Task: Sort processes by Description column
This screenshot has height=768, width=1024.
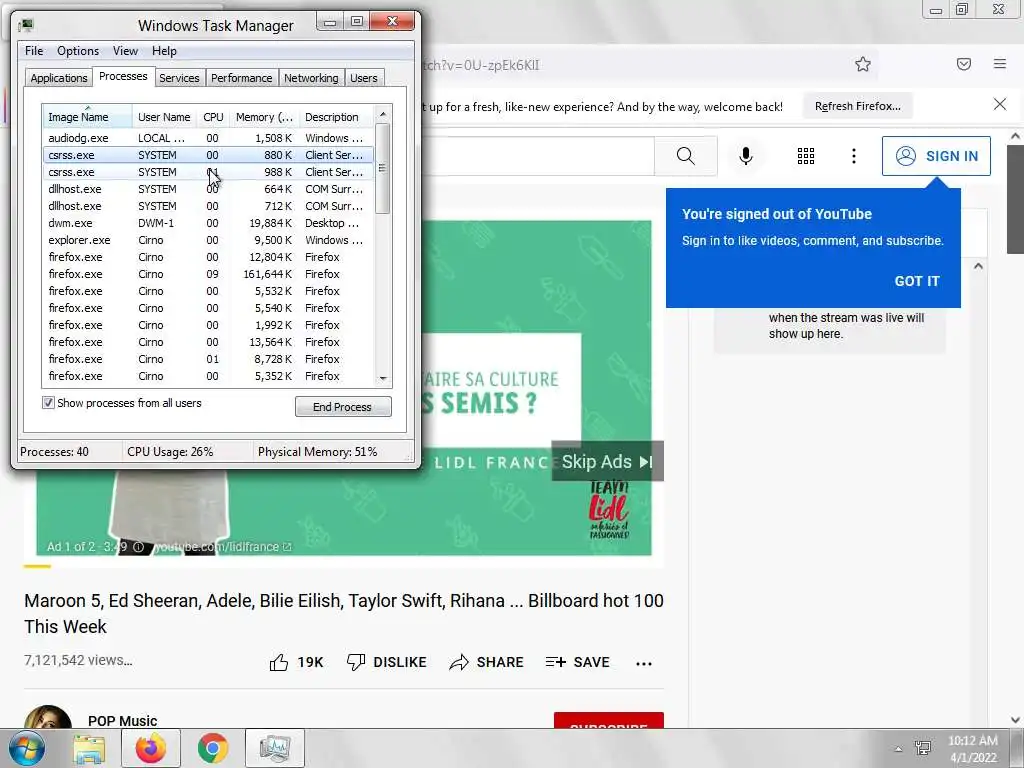Action: coord(336,116)
